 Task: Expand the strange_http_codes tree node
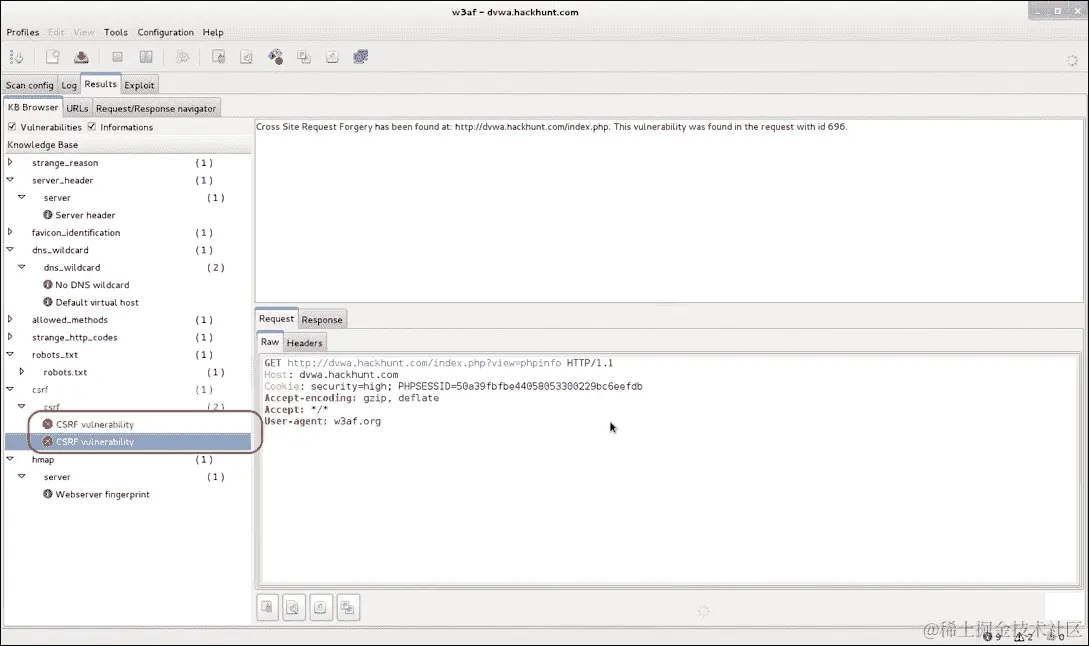pos(10,337)
